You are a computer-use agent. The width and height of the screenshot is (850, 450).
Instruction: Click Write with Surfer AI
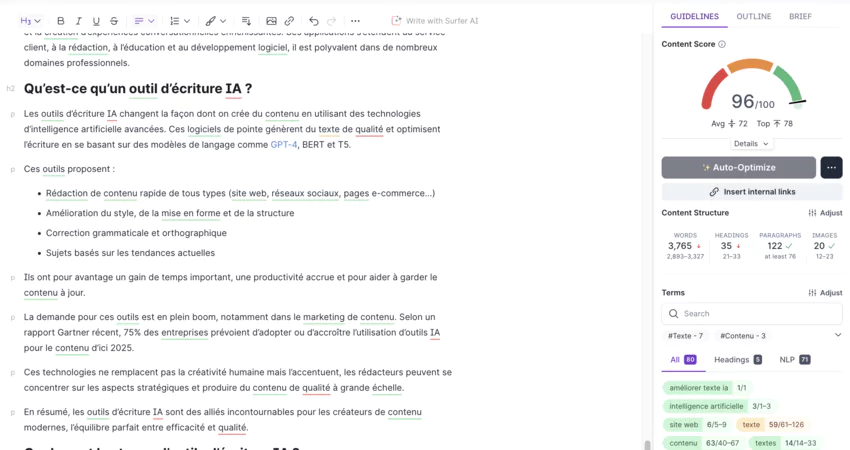coord(435,21)
